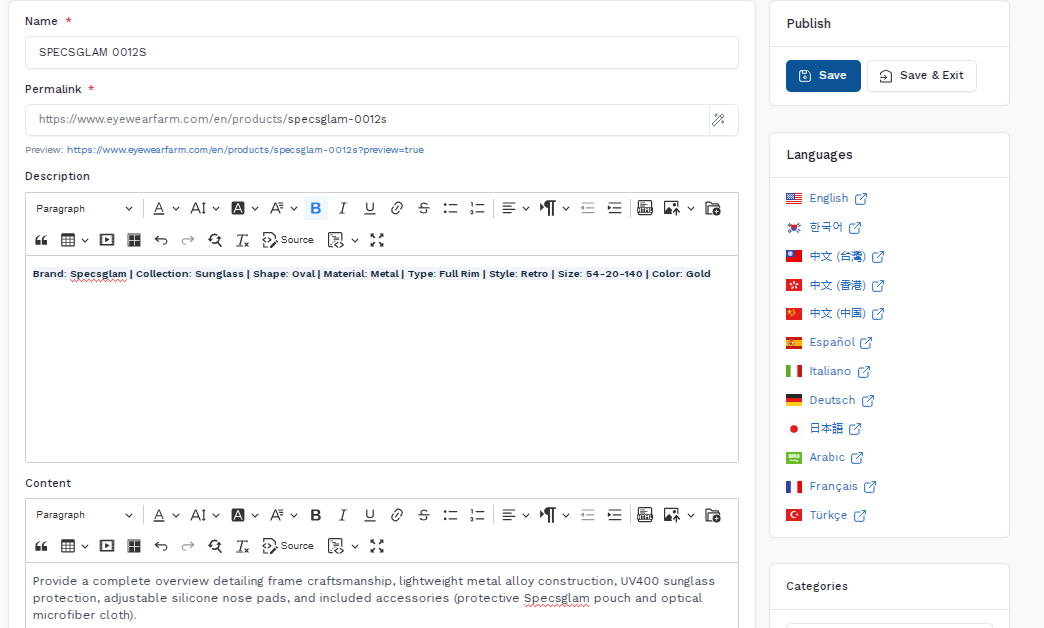Maximize the Content editor to fullscreen
This screenshot has width=1044, height=628.
(x=377, y=546)
